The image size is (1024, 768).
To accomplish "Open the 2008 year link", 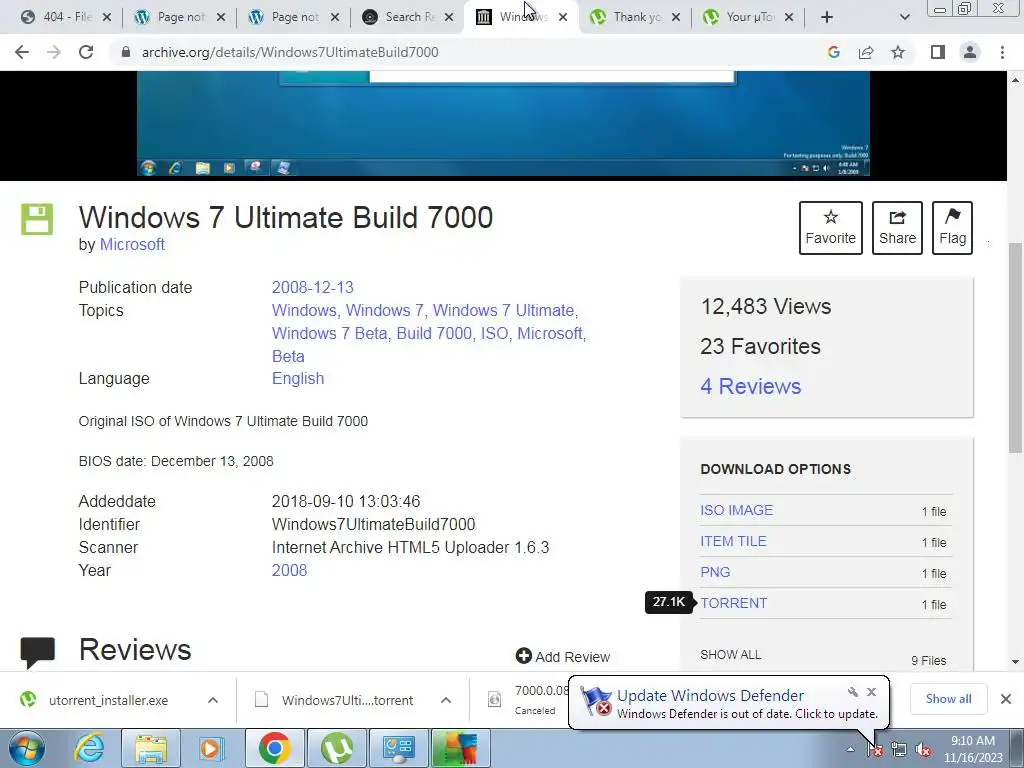I will [289, 570].
